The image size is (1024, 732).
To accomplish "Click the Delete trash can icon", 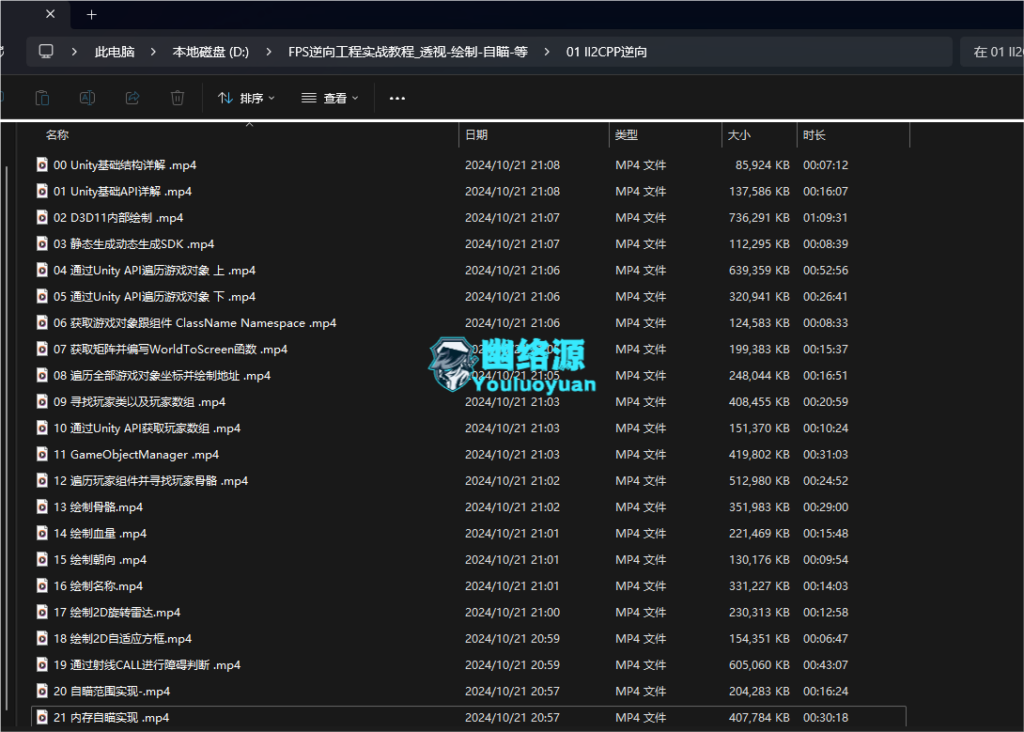I will (177, 98).
